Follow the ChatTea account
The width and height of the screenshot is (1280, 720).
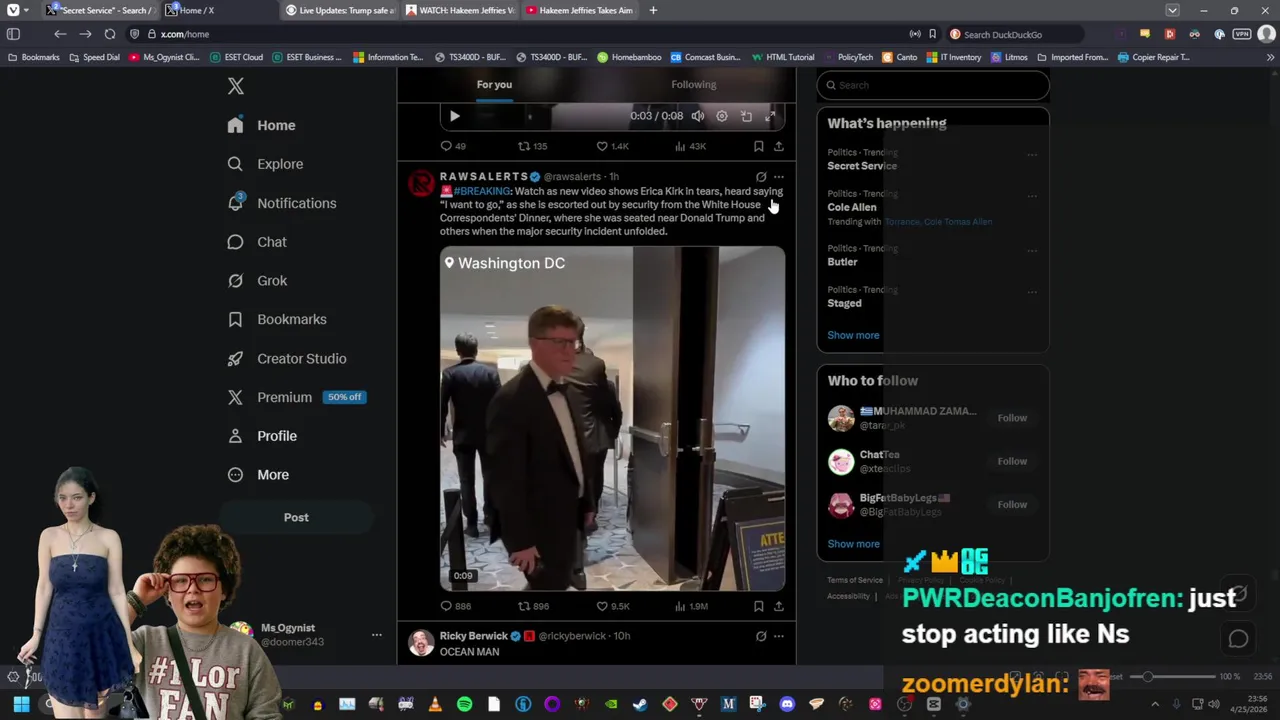tap(1012, 461)
